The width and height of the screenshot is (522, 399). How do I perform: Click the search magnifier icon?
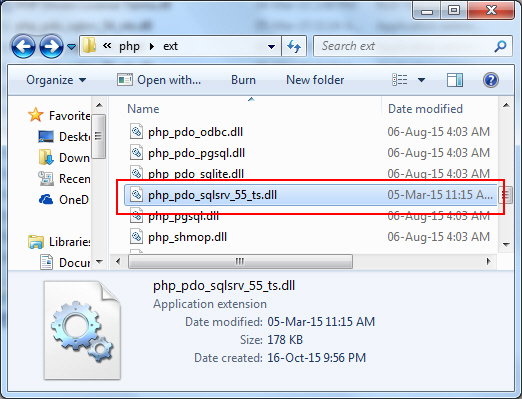500,46
